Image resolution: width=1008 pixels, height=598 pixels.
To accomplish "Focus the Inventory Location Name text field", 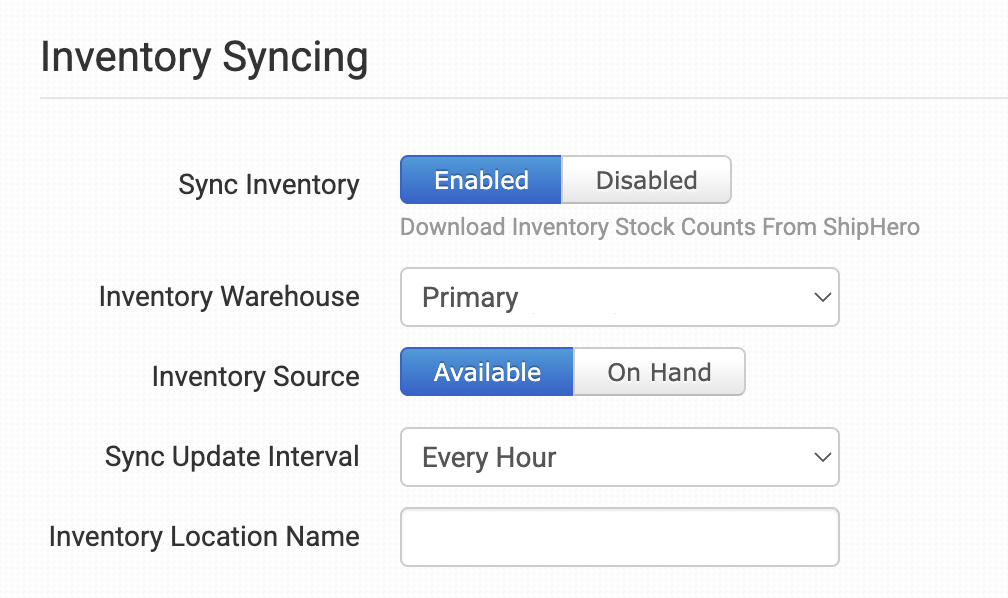I will (620, 537).
